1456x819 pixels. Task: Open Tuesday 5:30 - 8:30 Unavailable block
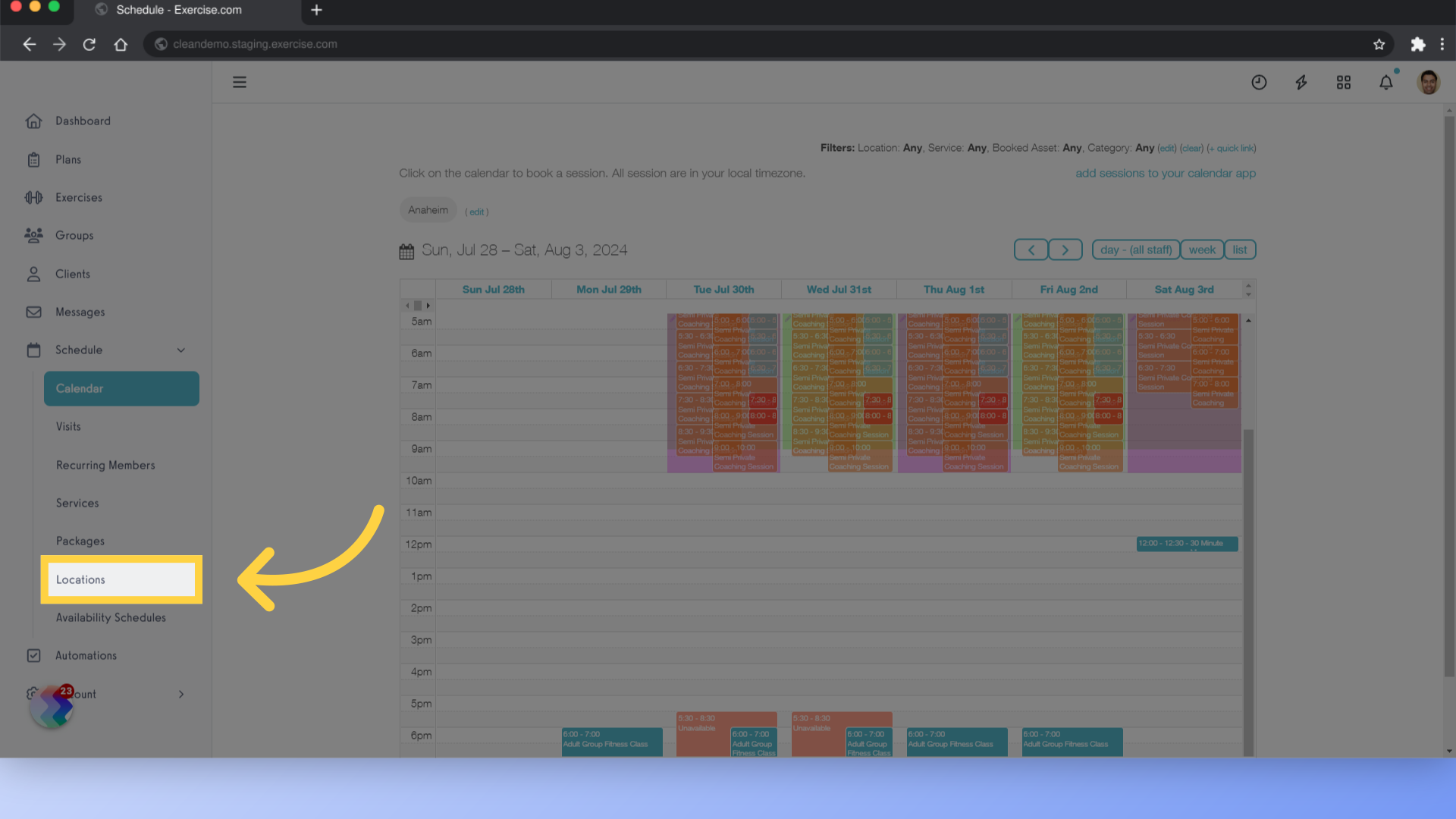pyautogui.click(x=702, y=733)
